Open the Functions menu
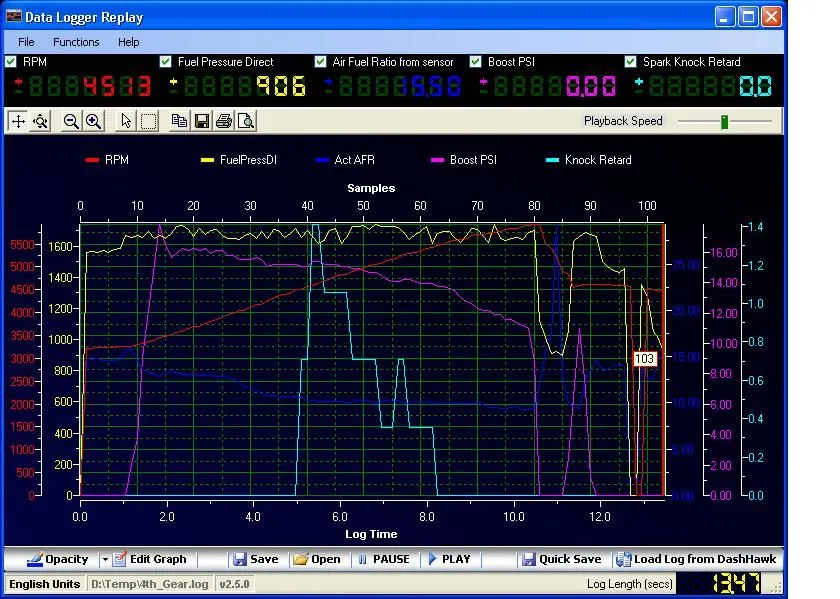Screen dimensions: 840x599 (76, 42)
